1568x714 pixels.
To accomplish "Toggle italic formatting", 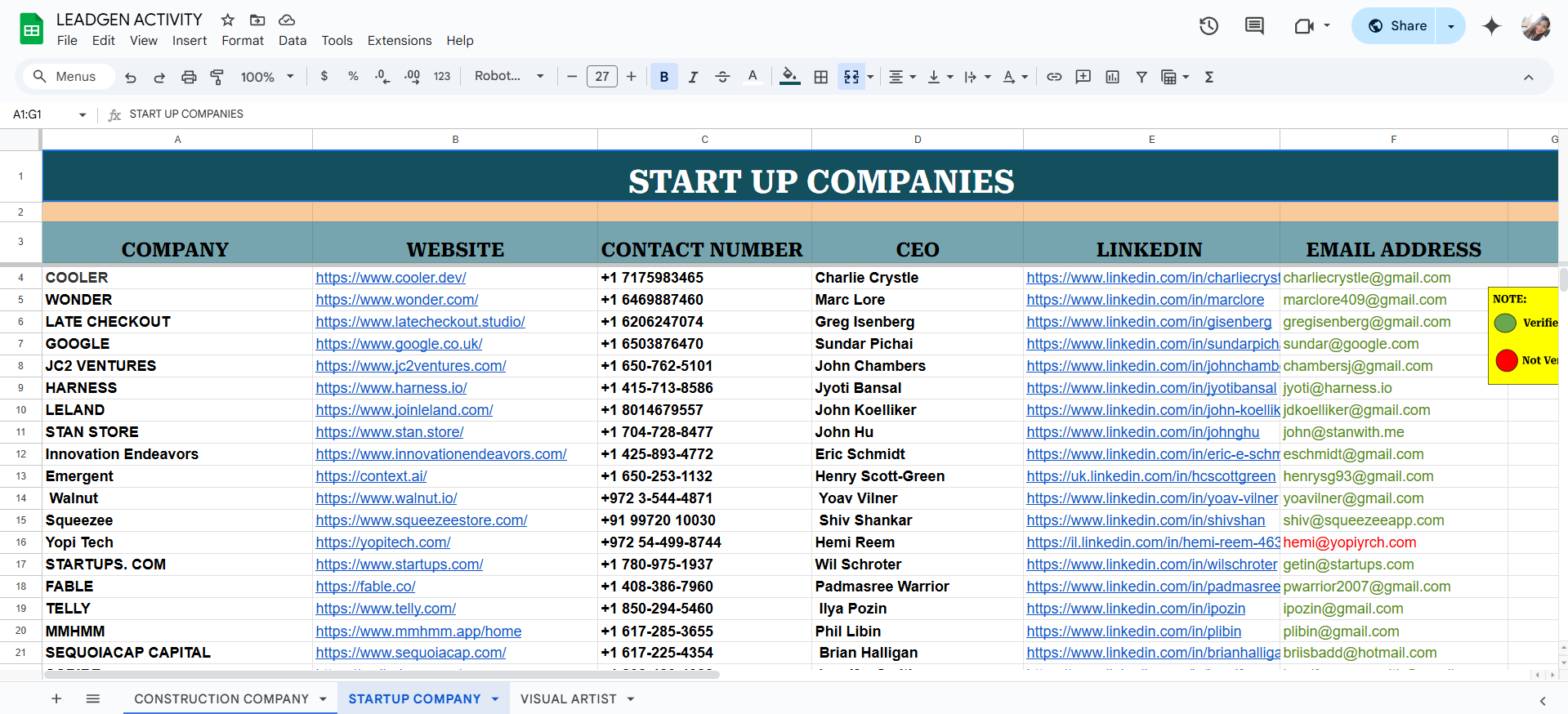I will (x=693, y=77).
